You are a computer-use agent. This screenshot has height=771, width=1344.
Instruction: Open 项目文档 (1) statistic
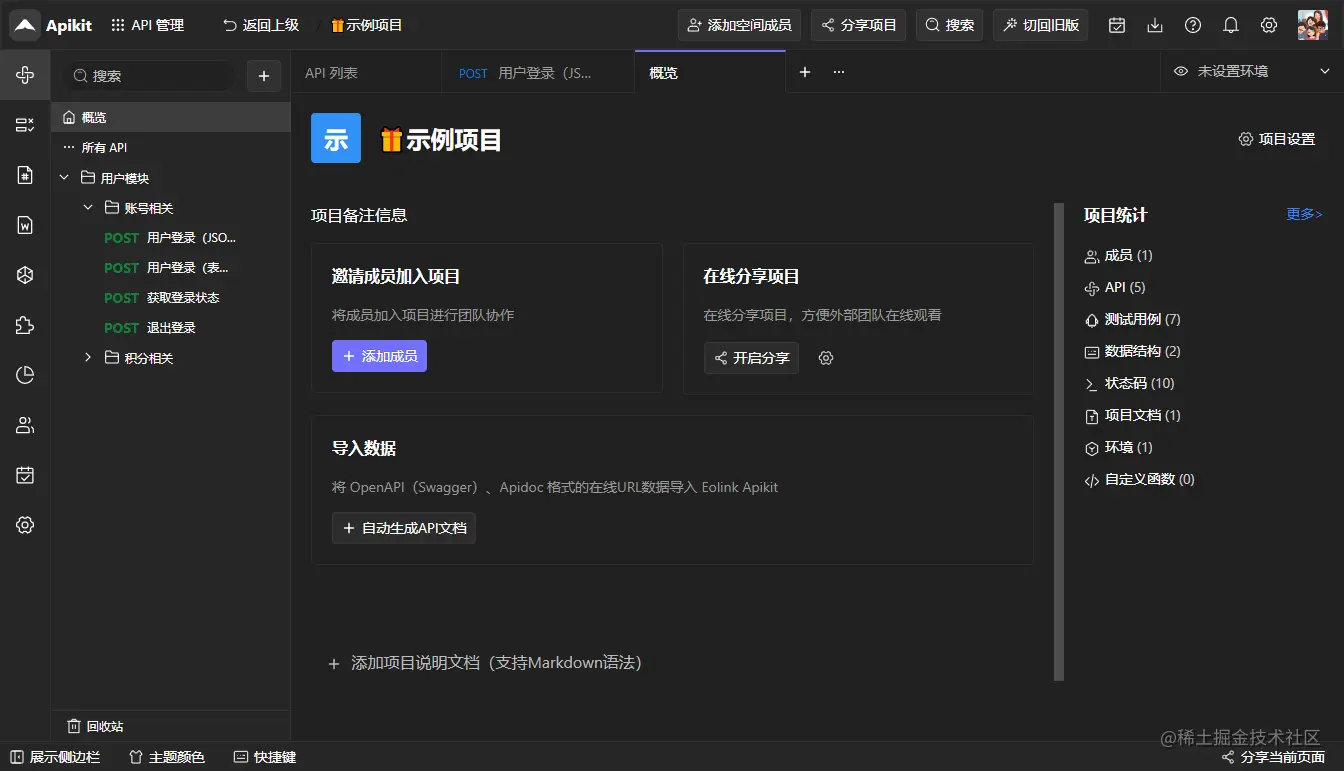1133,416
